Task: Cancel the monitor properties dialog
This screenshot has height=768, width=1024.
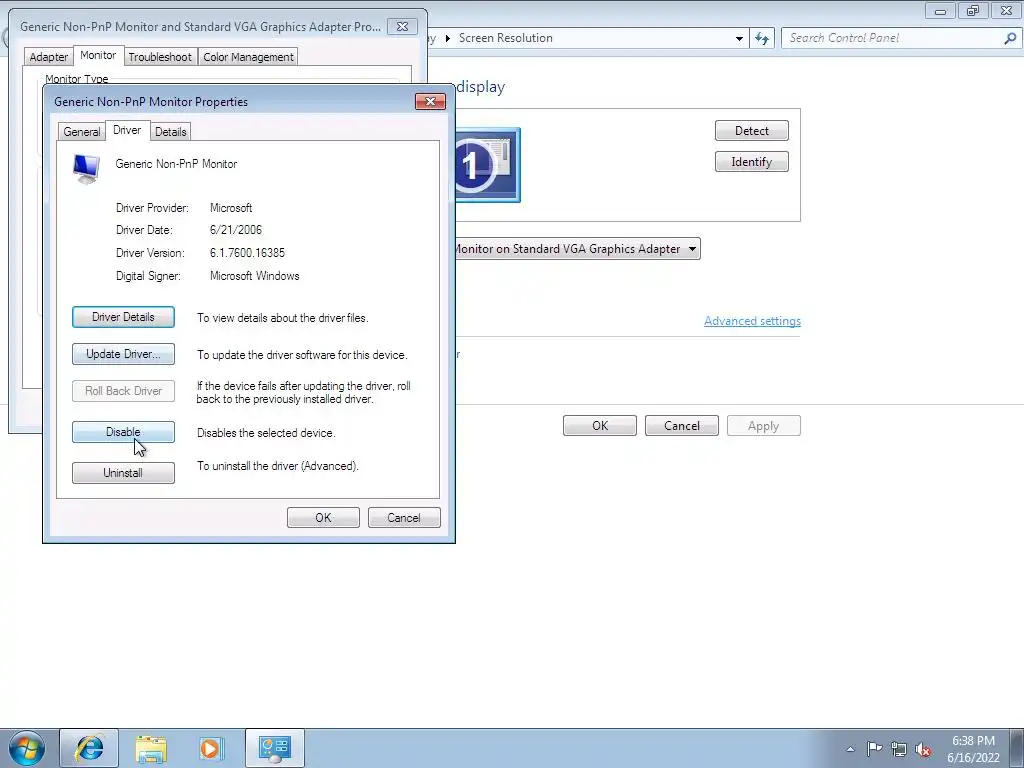Action: point(404,517)
